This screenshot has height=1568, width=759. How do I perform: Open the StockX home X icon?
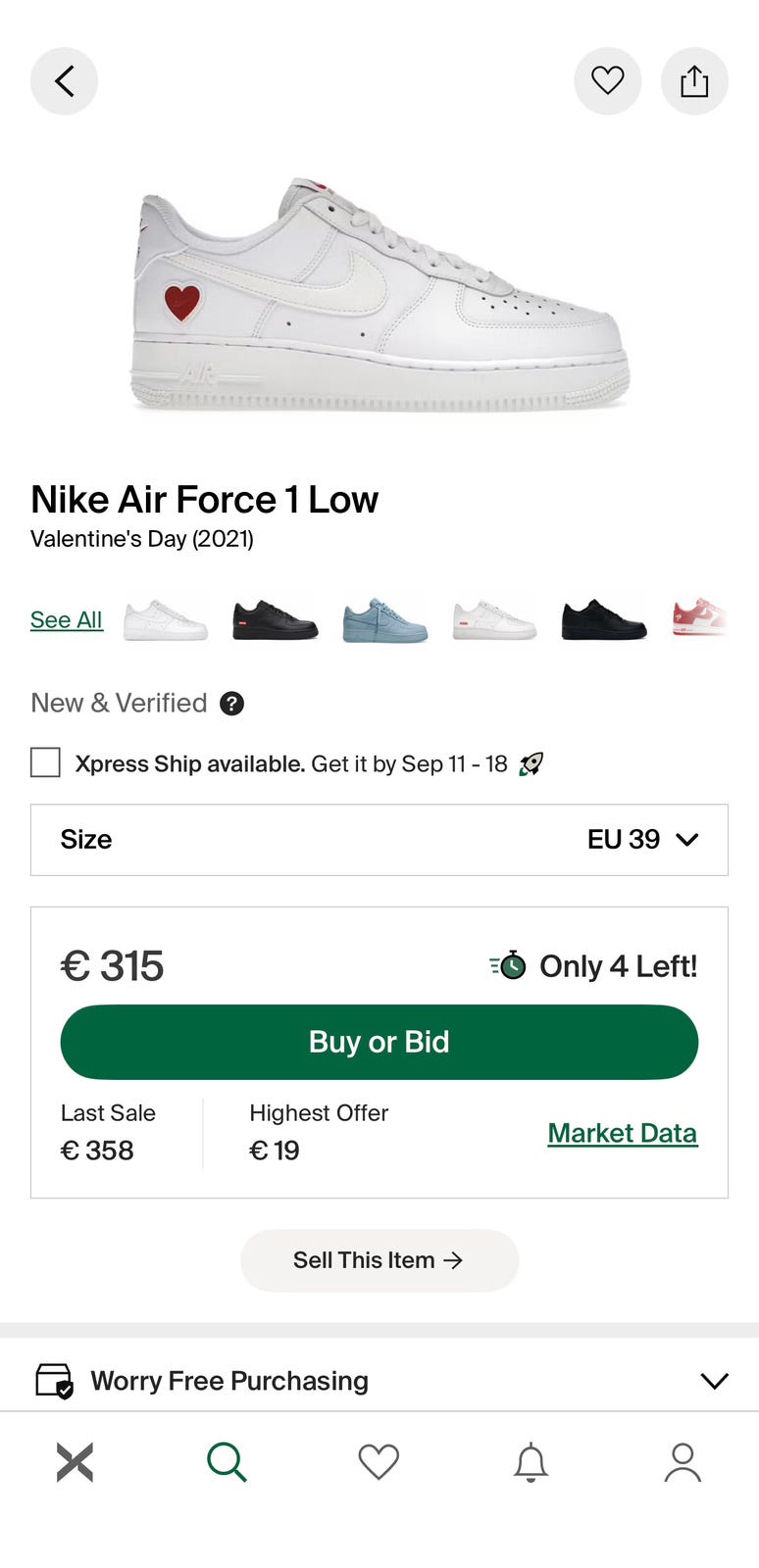pos(75,1462)
